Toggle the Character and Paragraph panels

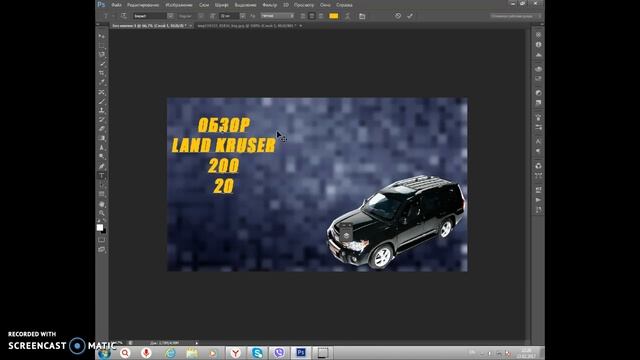click(362, 16)
